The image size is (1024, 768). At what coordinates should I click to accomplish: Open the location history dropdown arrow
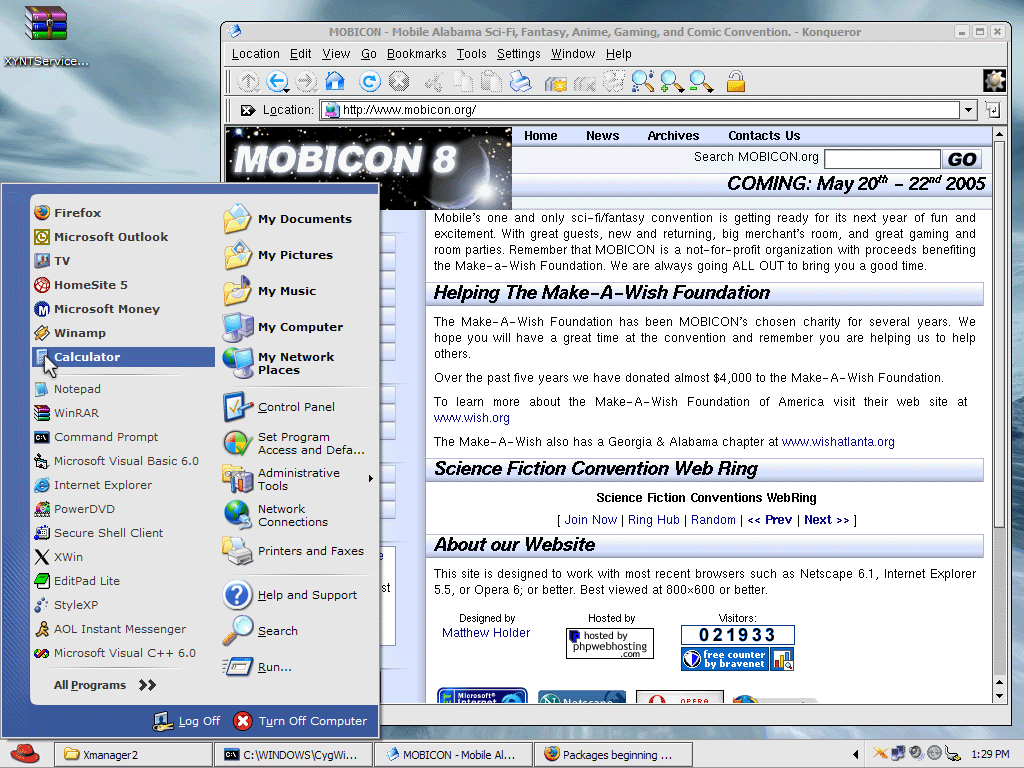click(x=968, y=110)
